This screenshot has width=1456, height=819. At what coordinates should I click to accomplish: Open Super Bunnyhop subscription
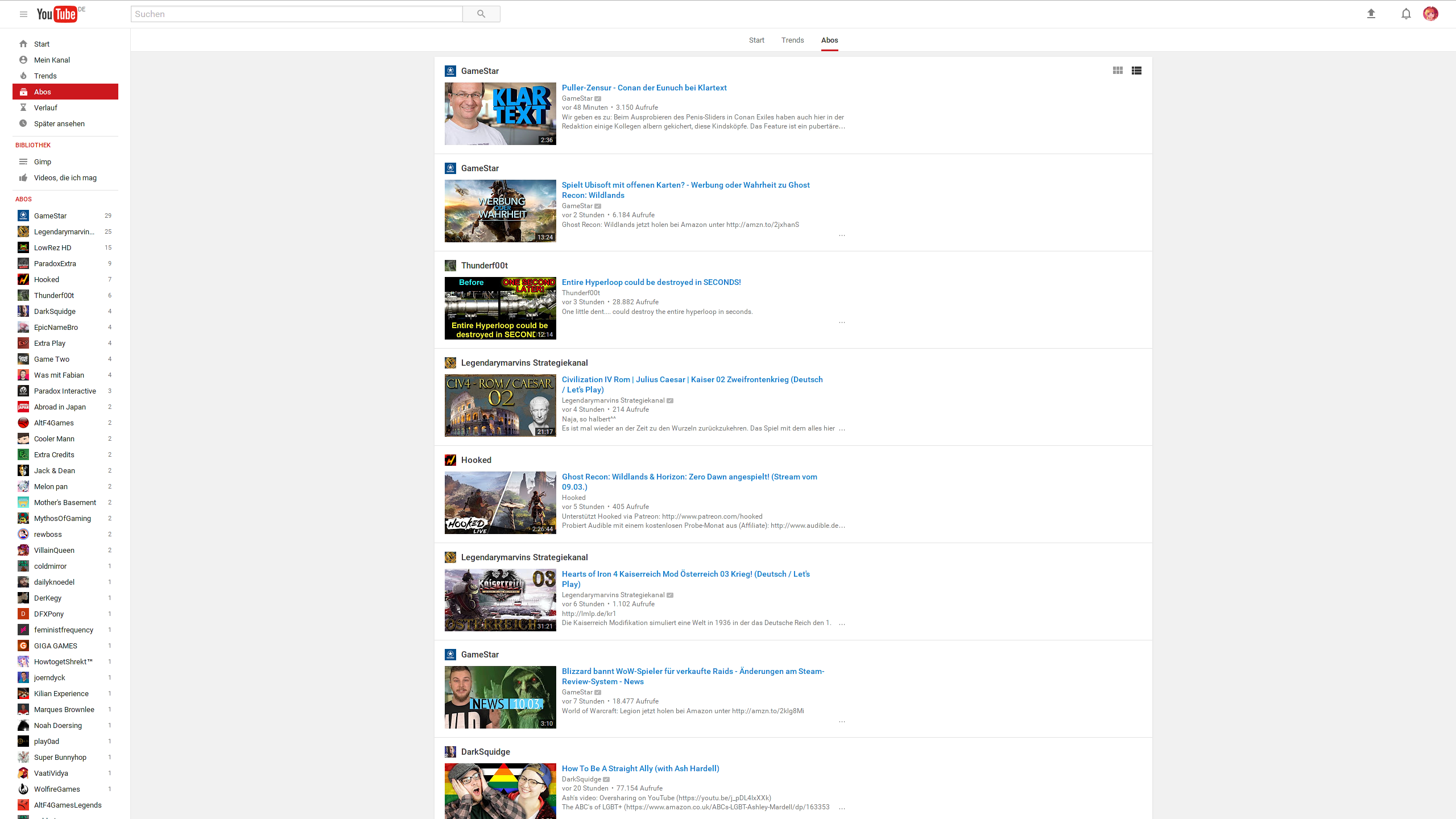65,757
